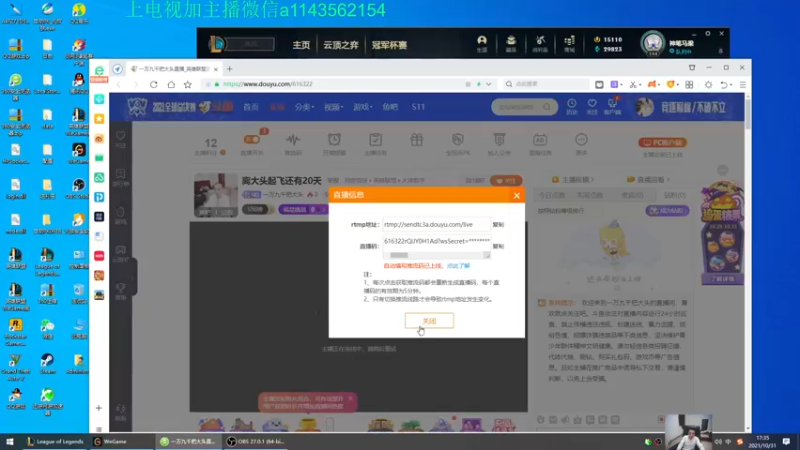Open the 主播任务 checklist icon
The width and height of the screenshot is (800, 450).
[376, 140]
